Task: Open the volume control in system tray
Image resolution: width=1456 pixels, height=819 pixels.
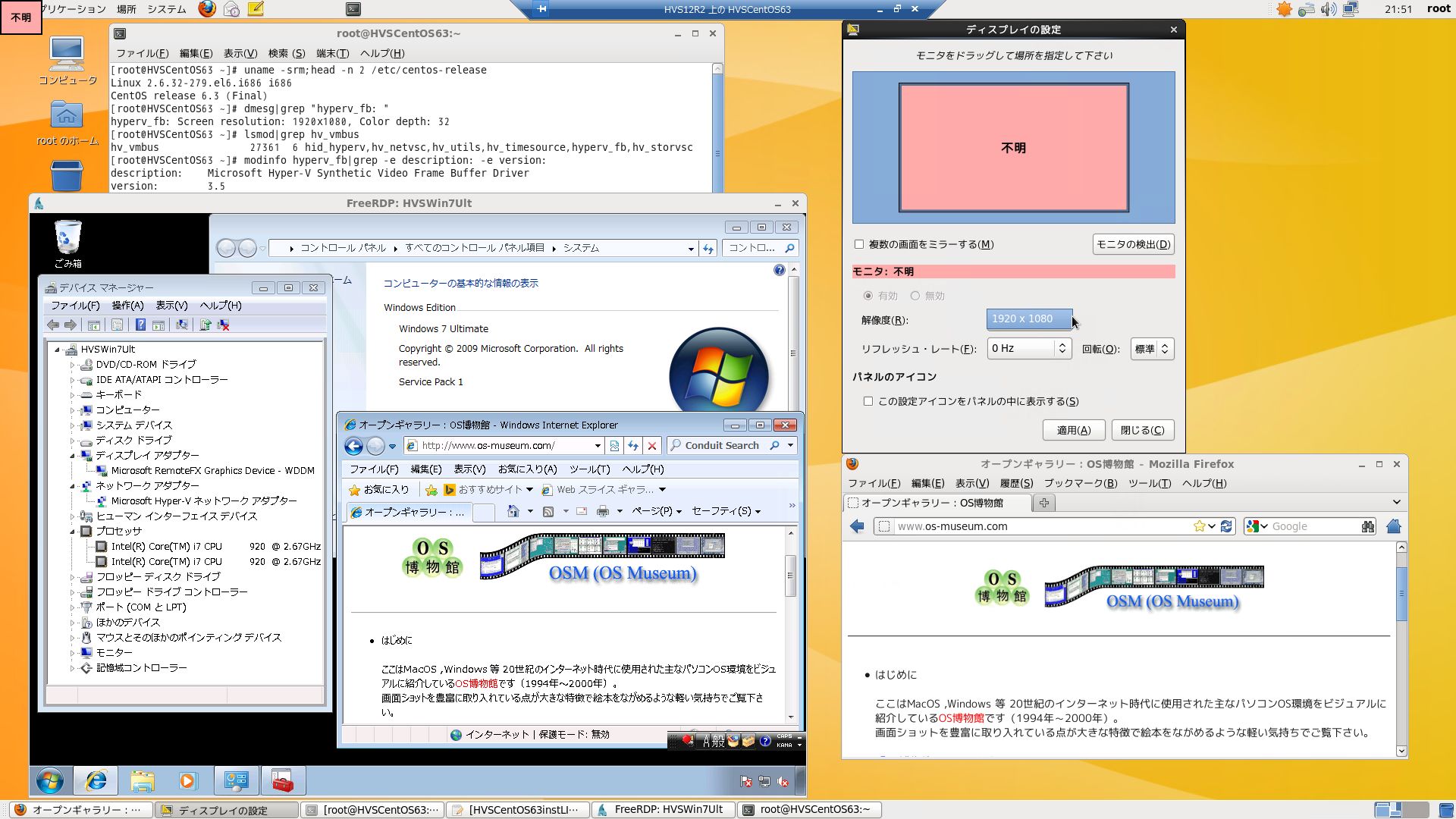Action: (x=1328, y=9)
